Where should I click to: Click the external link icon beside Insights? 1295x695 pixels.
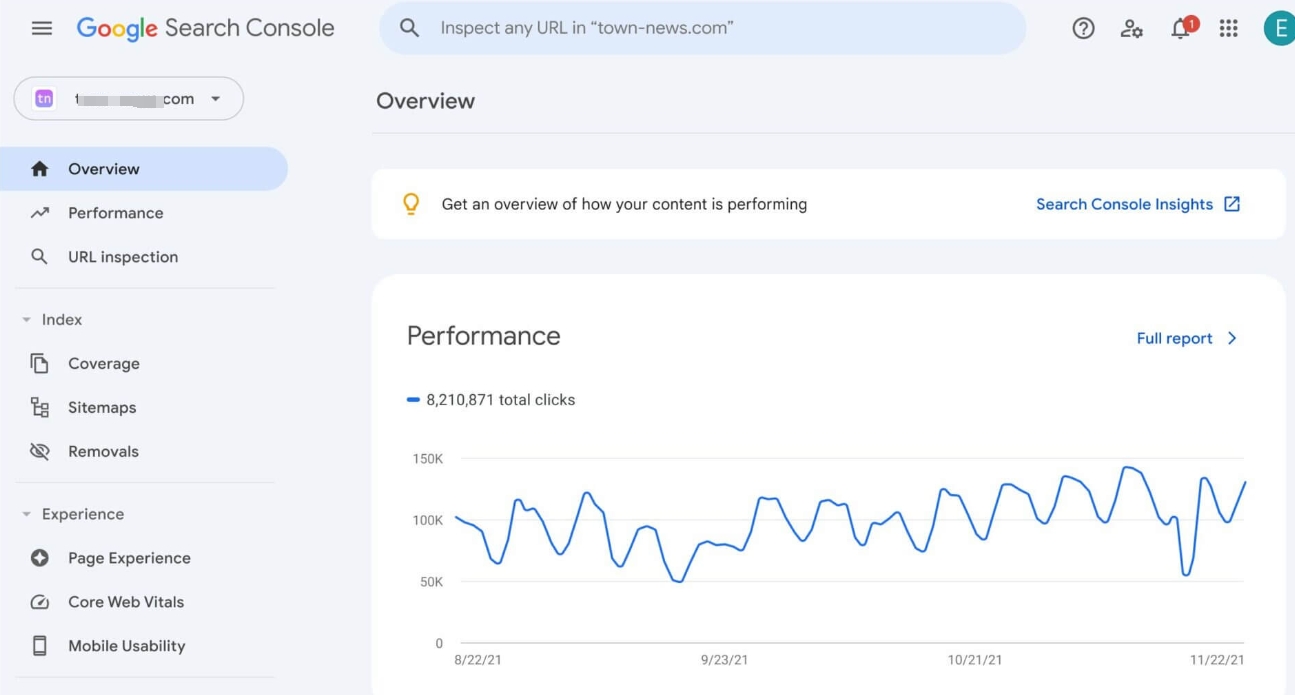(x=1232, y=204)
